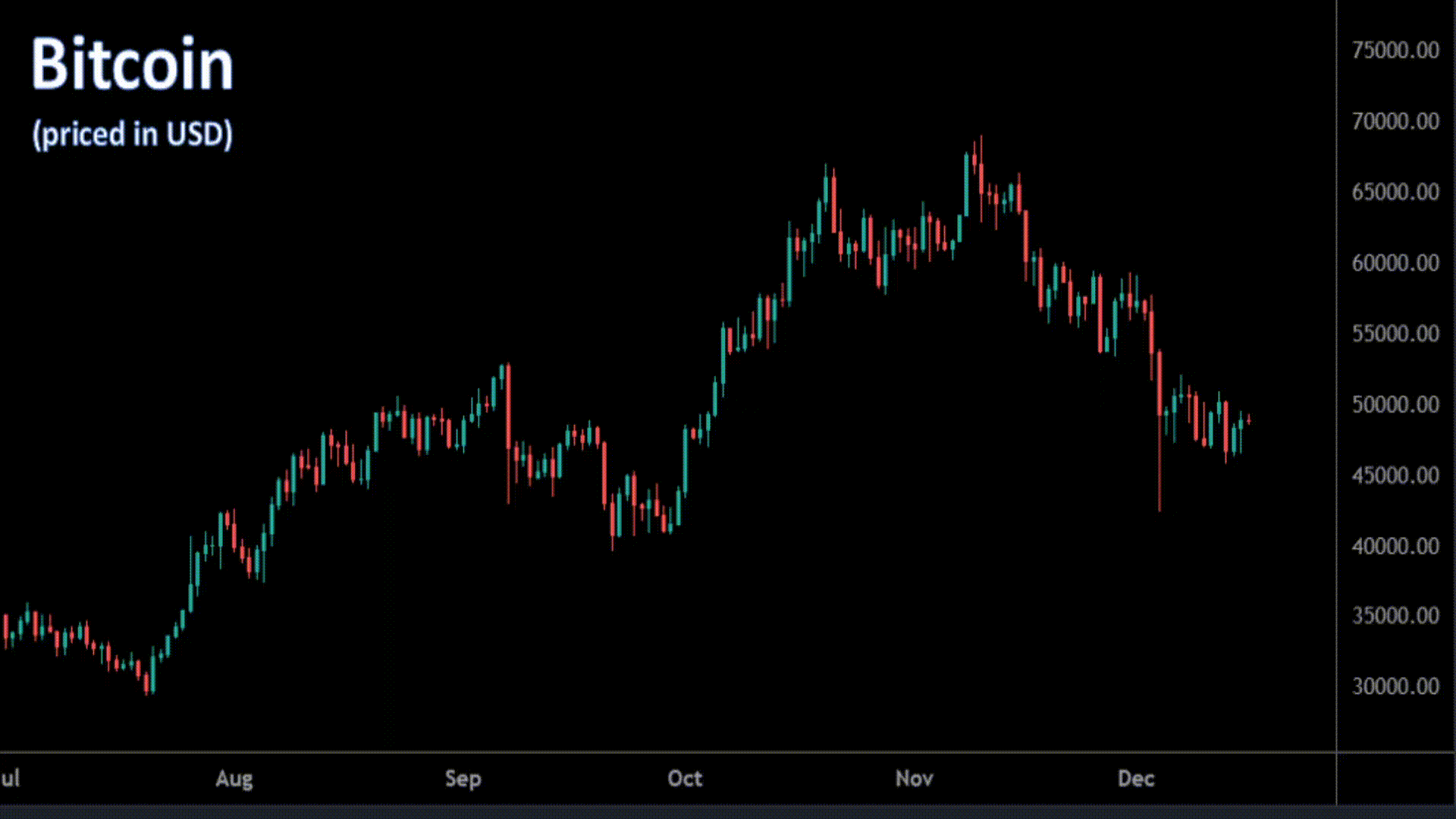
Task: Select the Oct time axis marker
Action: (685, 779)
